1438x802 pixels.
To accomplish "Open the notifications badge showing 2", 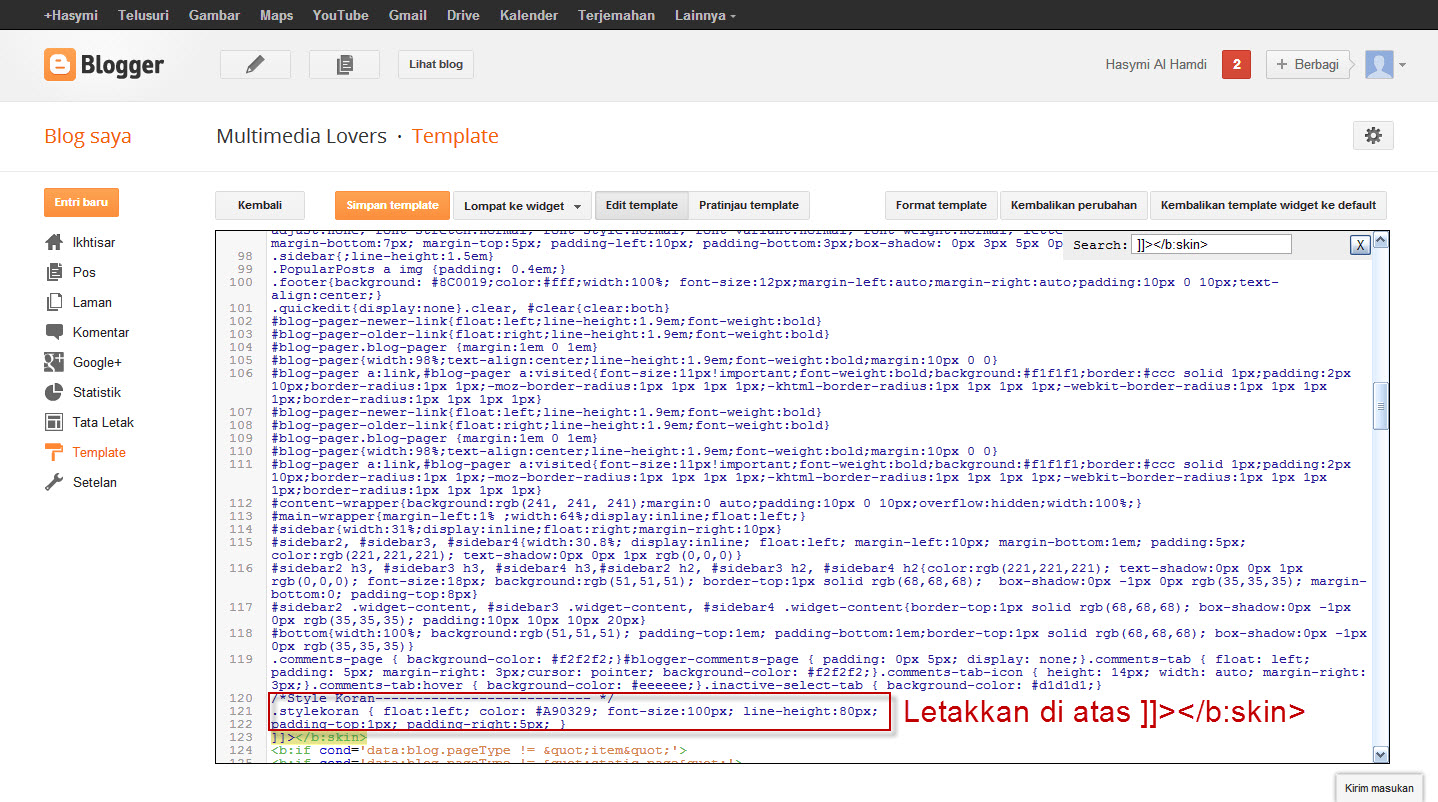I will 1237,65.
